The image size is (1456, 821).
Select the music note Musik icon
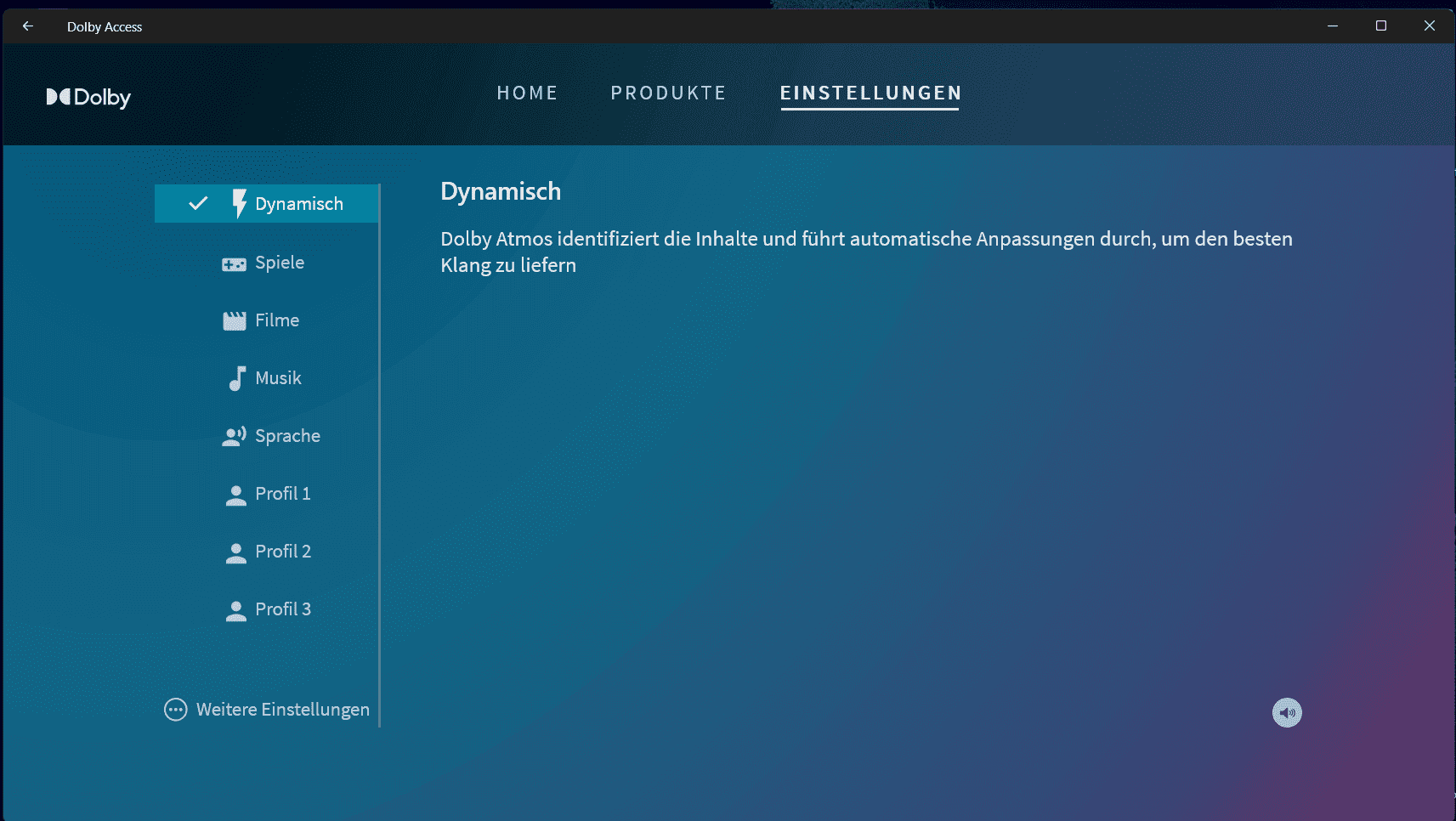click(237, 378)
